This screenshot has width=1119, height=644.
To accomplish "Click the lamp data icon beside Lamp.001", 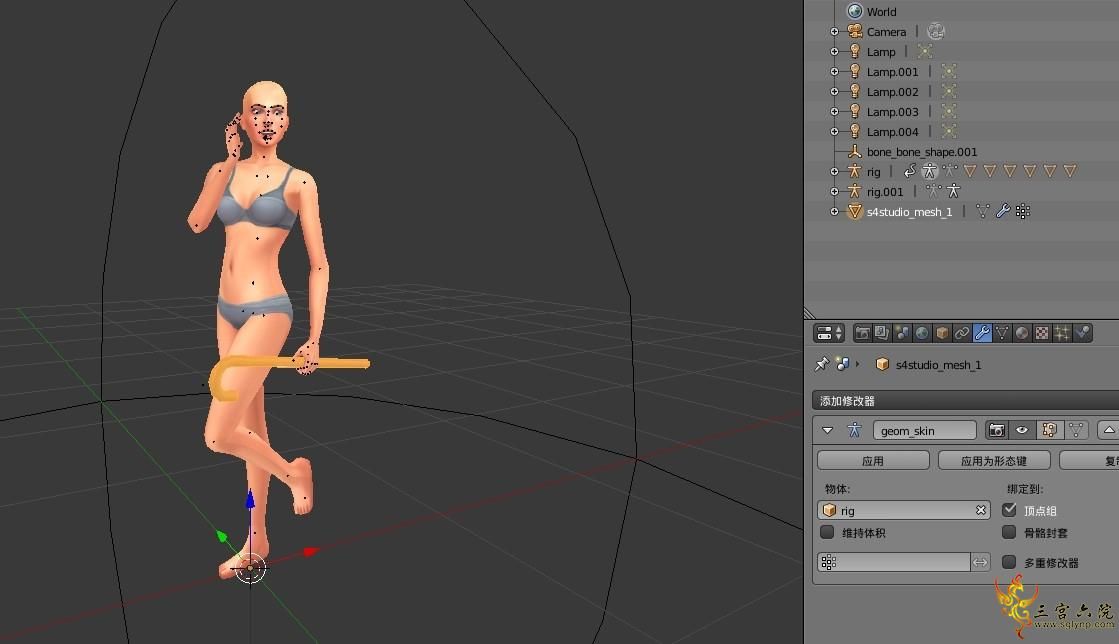I will (948, 71).
